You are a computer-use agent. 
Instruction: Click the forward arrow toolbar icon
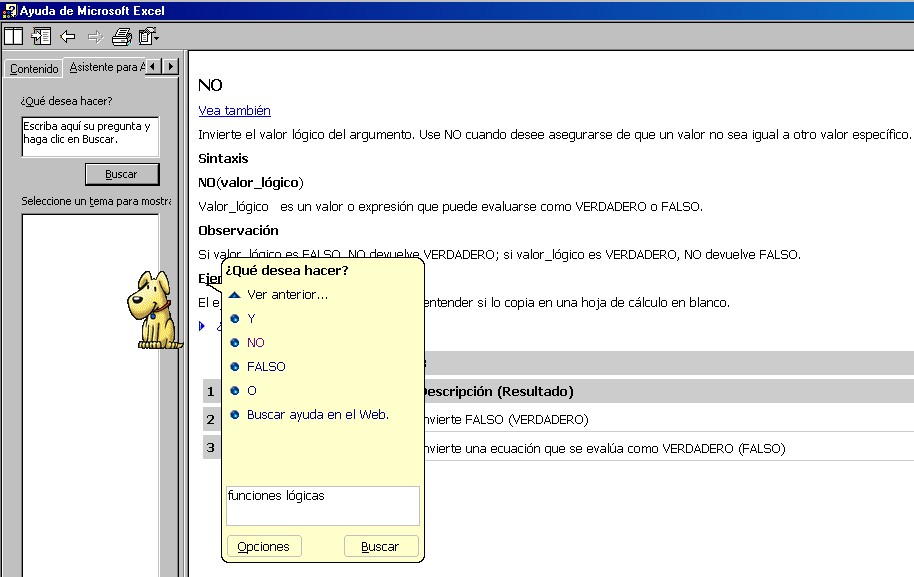[95, 37]
